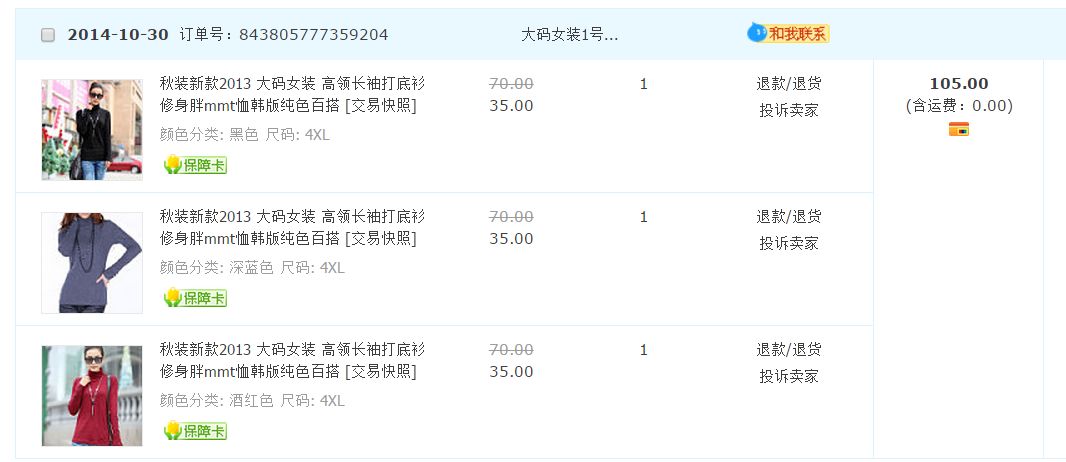Click the order number 843805777359204

pyautogui.click(x=313, y=35)
